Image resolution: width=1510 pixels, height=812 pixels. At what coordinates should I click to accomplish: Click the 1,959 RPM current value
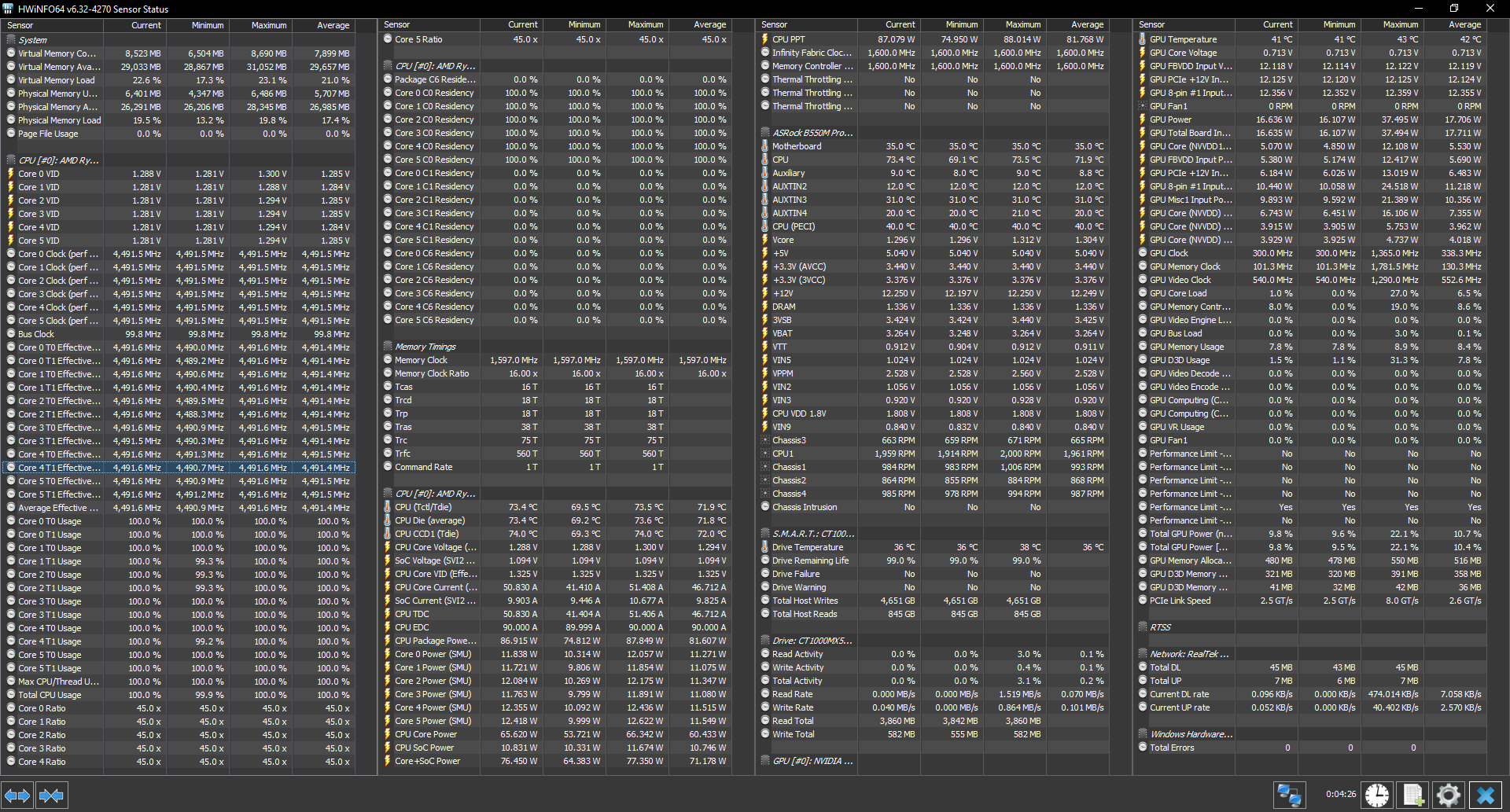pyautogui.click(x=895, y=454)
